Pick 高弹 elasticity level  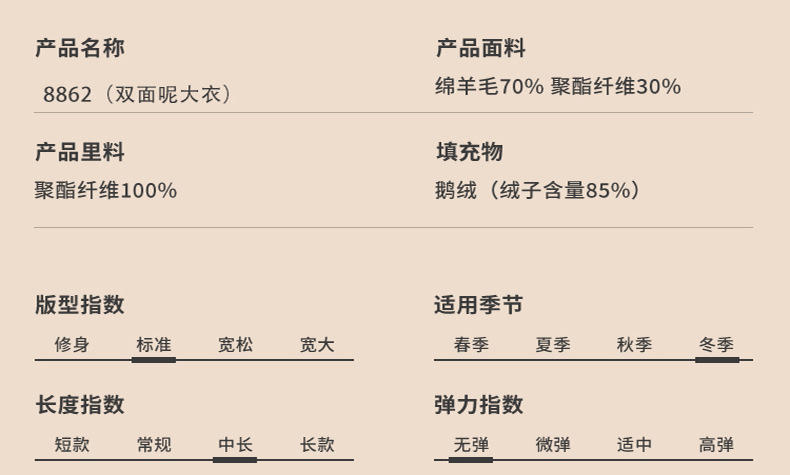[717, 445]
